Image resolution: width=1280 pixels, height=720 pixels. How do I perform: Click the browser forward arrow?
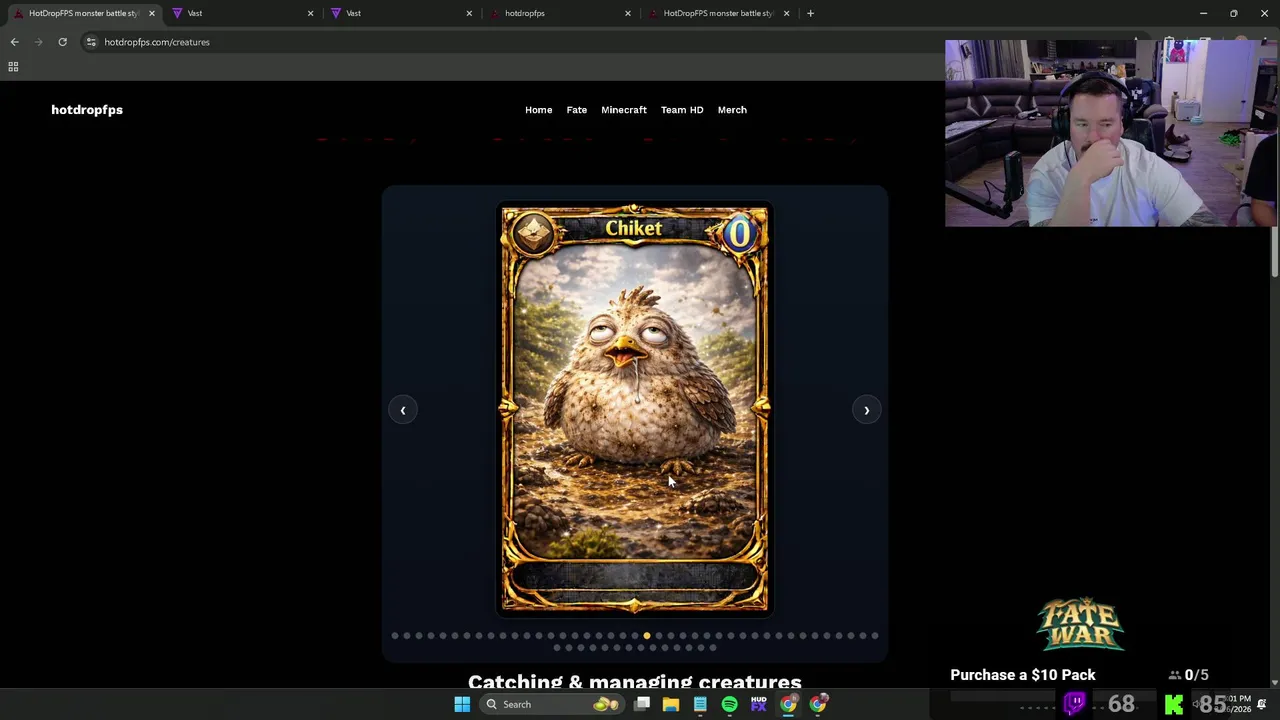click(38, 42)
